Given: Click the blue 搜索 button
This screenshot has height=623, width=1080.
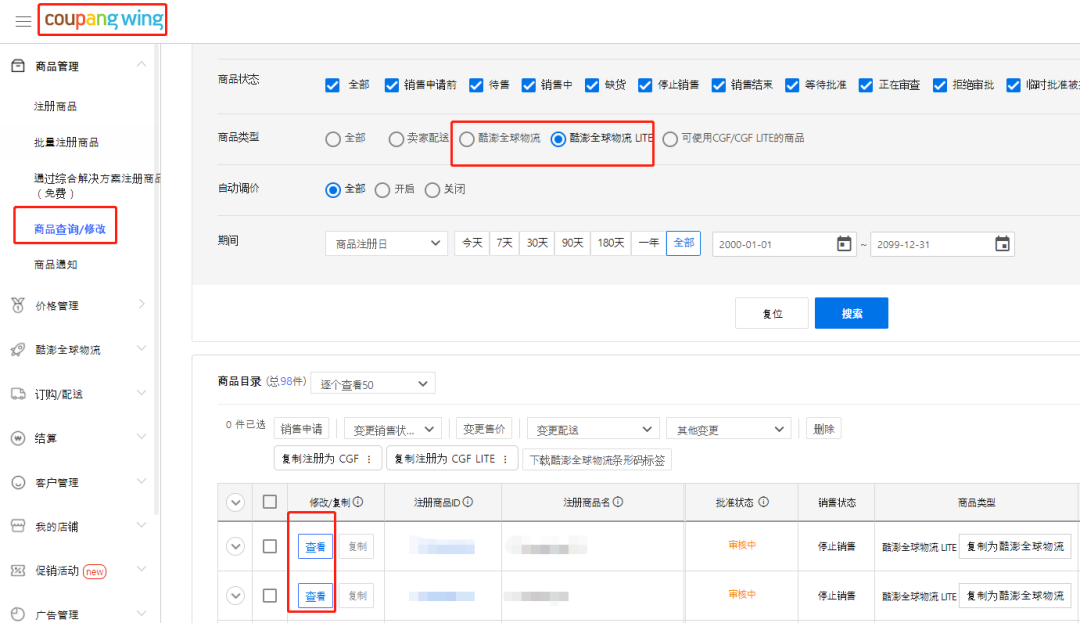Looking at the screenshot, I should pos(851,313).
